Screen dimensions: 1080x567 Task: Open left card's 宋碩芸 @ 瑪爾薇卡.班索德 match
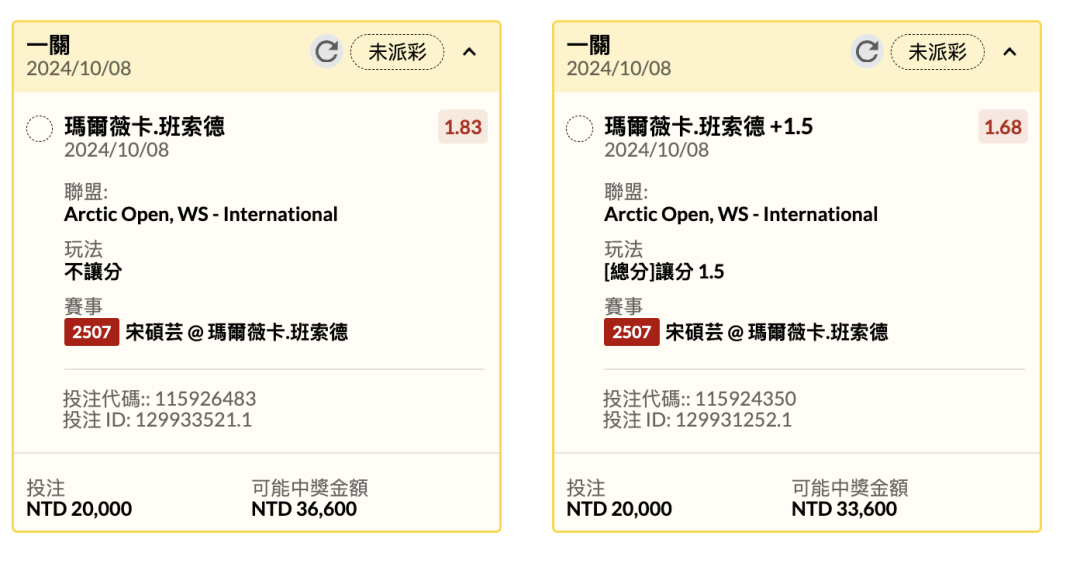tap(237, 332)
